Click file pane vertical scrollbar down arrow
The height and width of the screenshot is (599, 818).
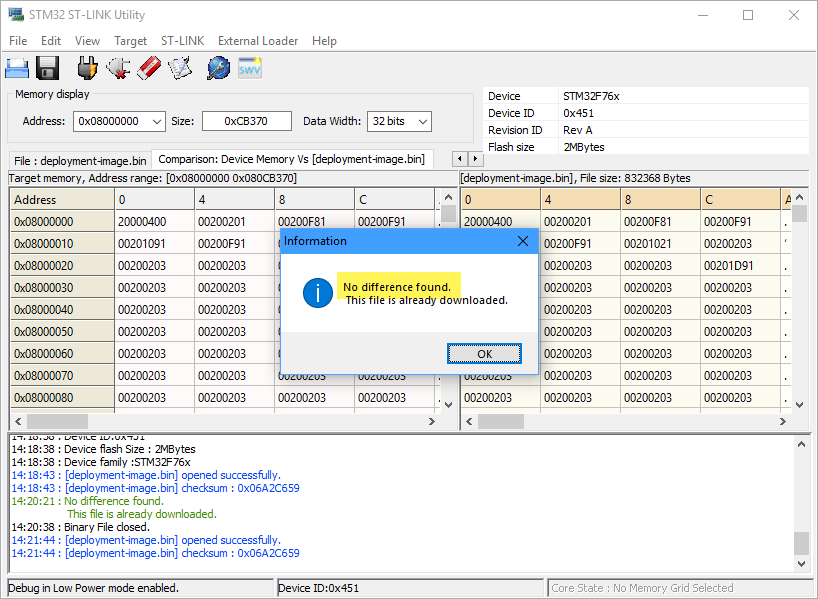coord(799,404)
